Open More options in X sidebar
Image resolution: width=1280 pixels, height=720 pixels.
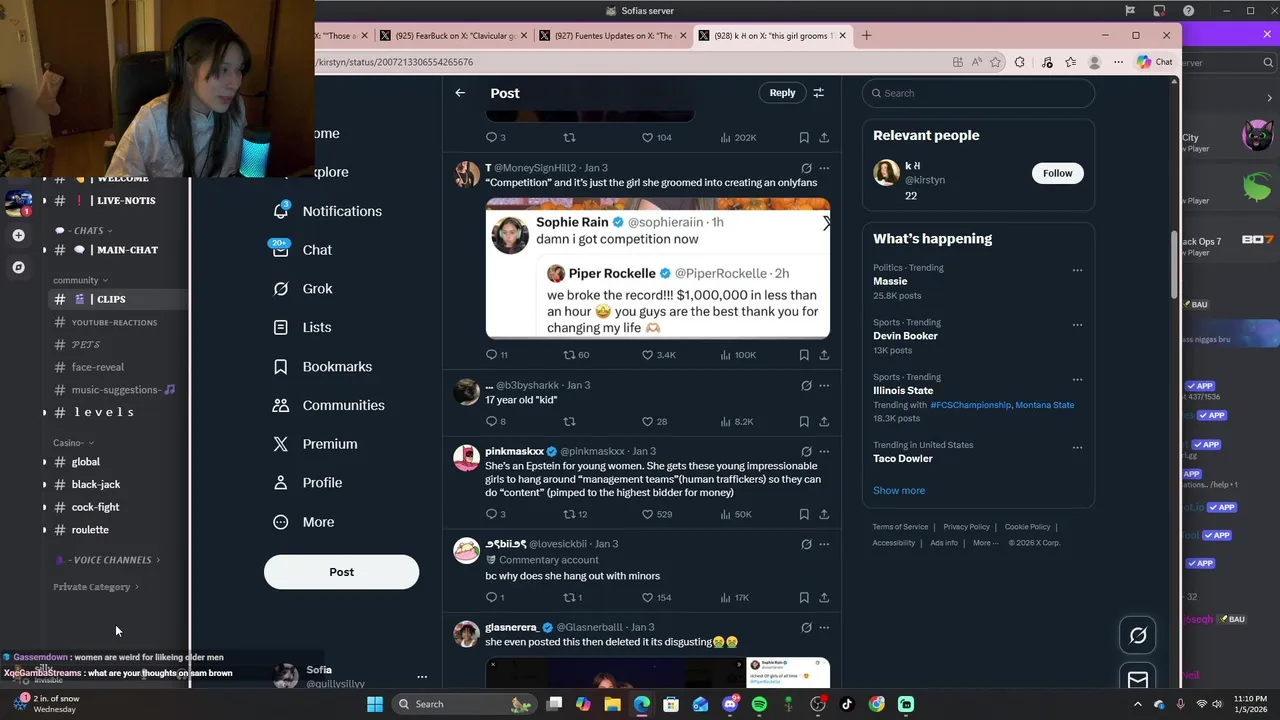click(x=304, y=522)
